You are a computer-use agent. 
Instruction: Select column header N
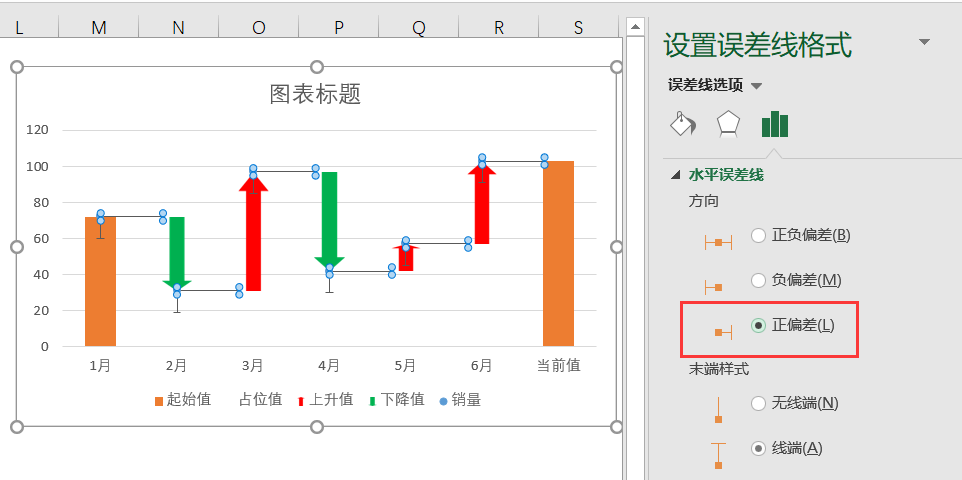[179, 27]
